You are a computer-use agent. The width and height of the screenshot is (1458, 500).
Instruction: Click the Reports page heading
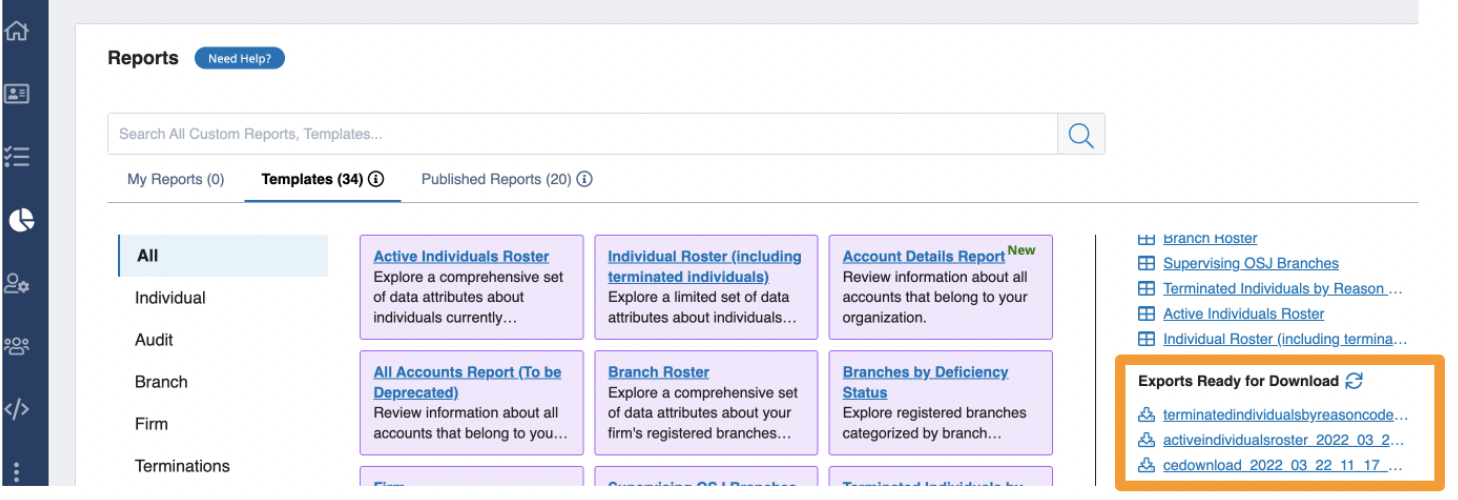click(143, 58)
